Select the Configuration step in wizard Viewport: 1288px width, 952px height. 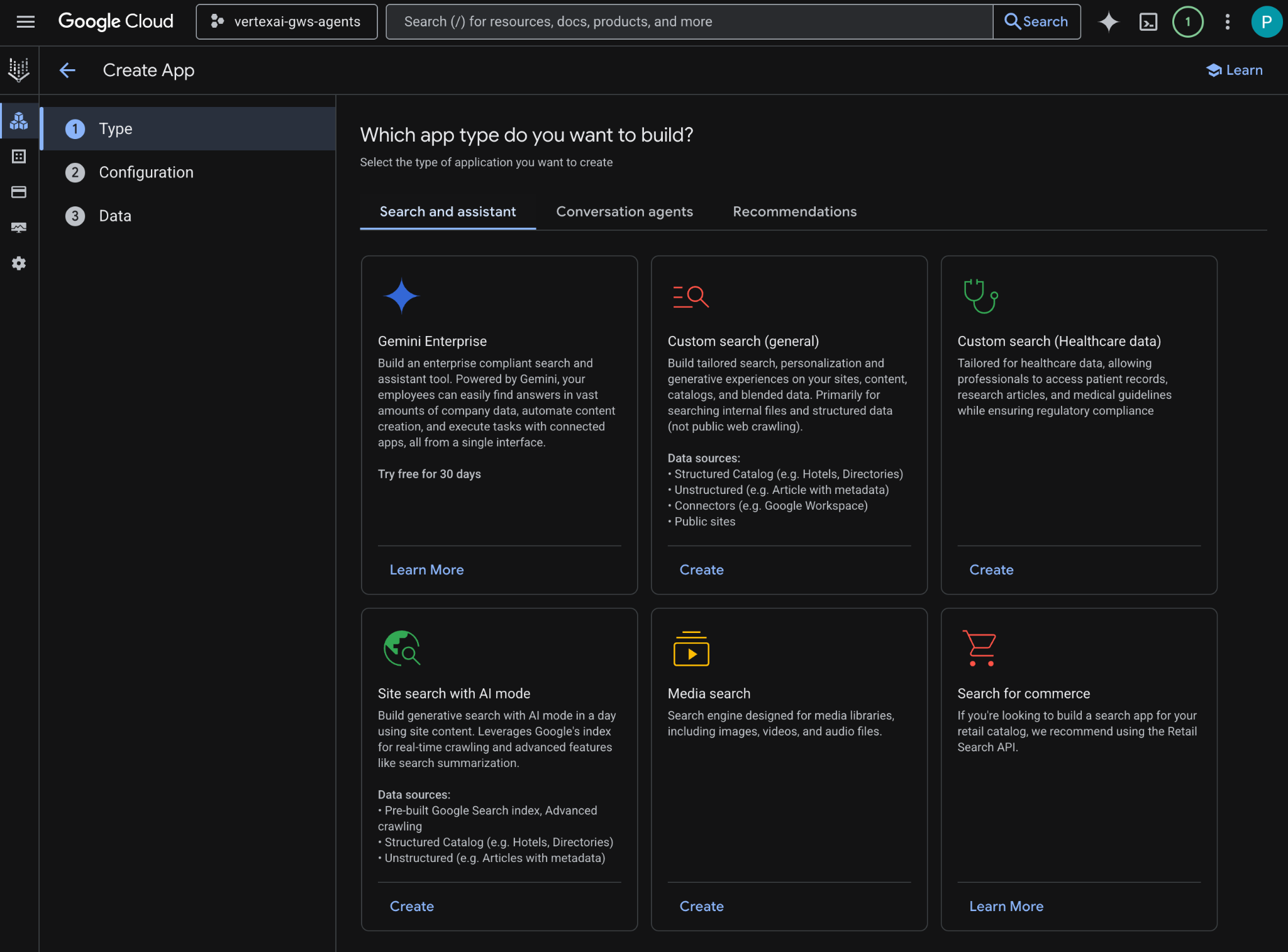pos(146,172)
